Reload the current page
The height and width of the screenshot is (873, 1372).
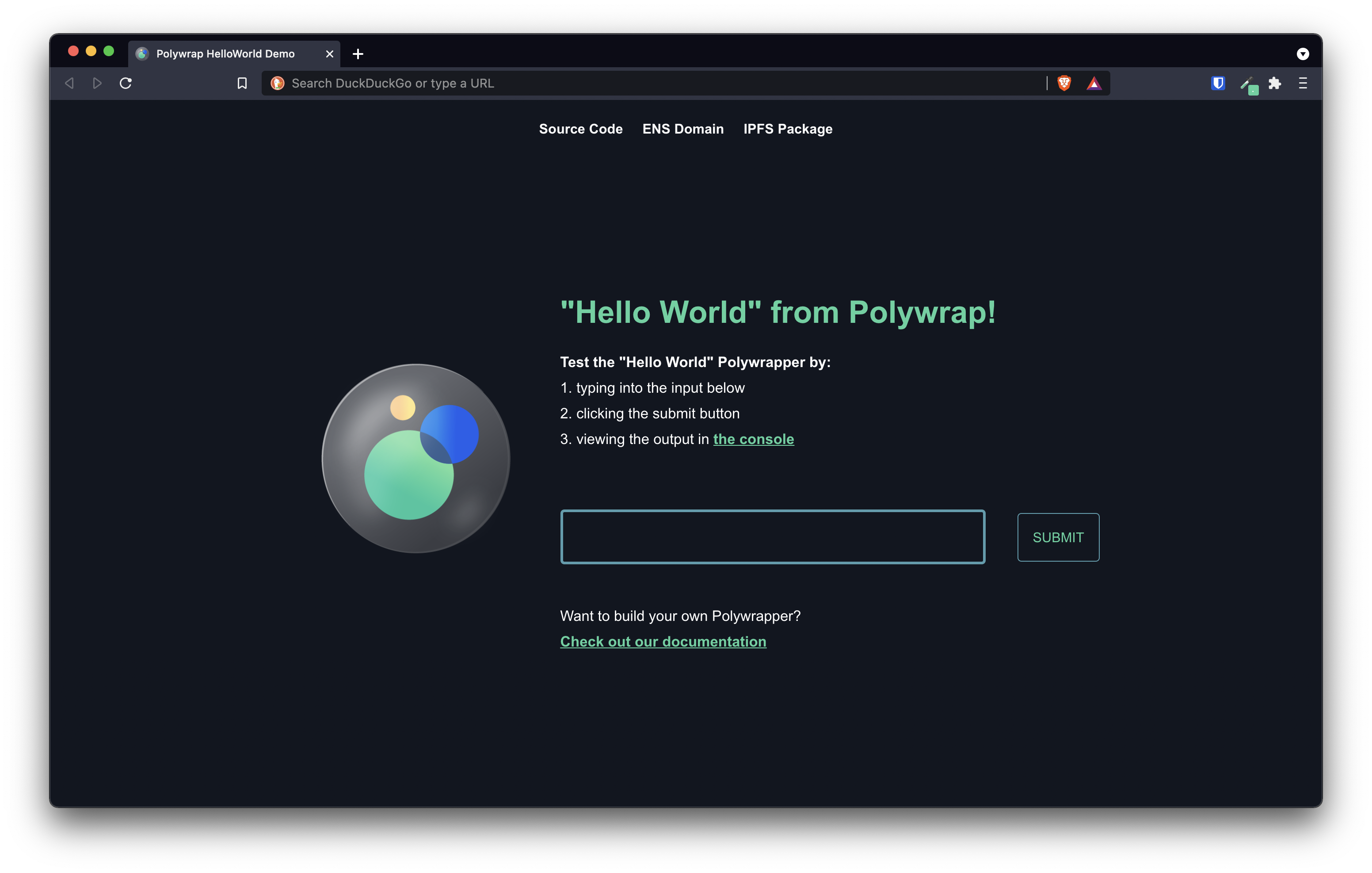pyautogui.click(x=126, y=83)
